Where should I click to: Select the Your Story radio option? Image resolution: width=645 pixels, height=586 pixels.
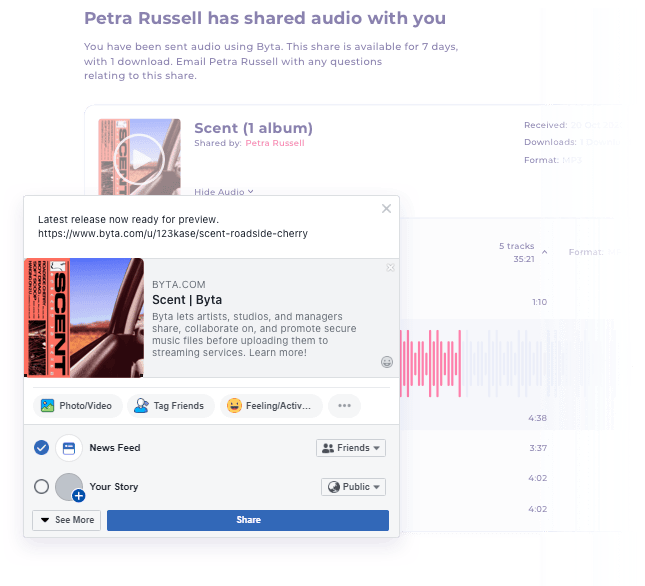[42, 486]
